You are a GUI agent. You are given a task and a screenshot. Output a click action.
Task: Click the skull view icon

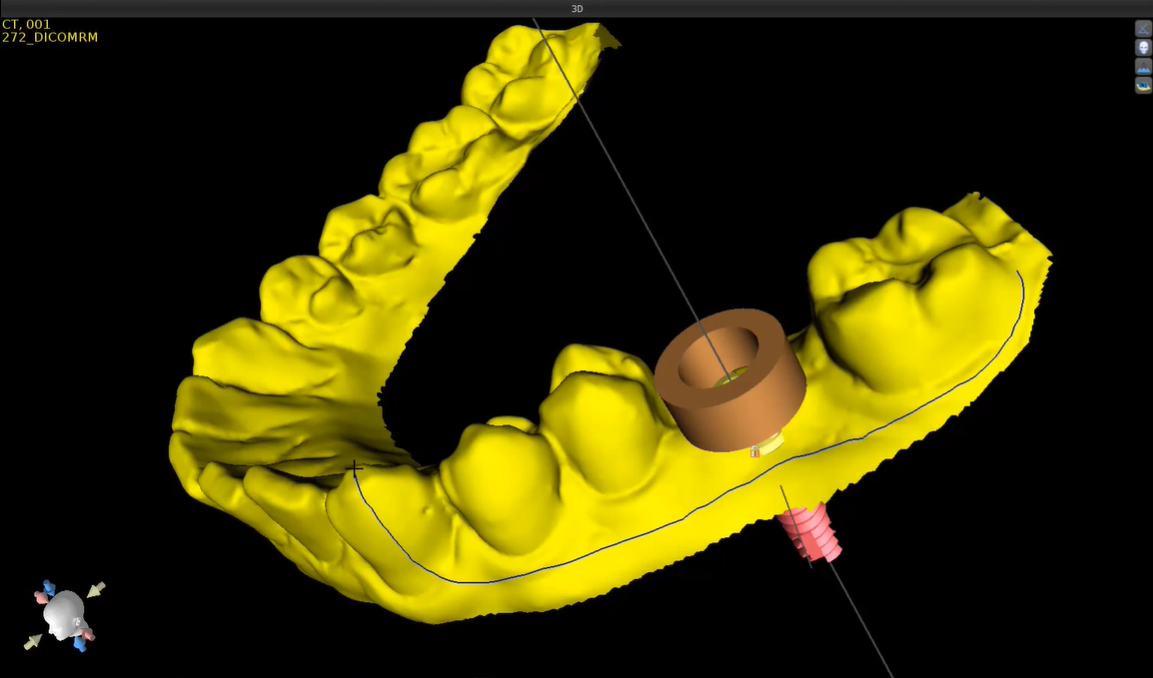1143,48
